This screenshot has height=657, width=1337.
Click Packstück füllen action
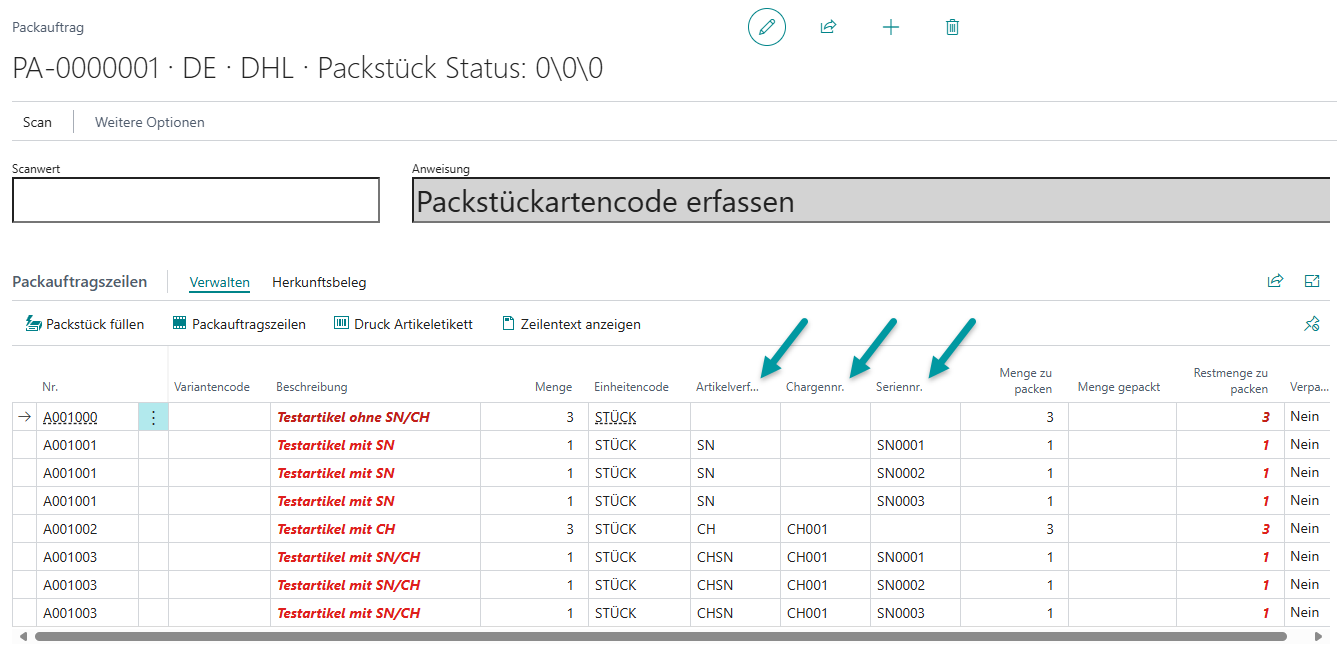(85, 324)
